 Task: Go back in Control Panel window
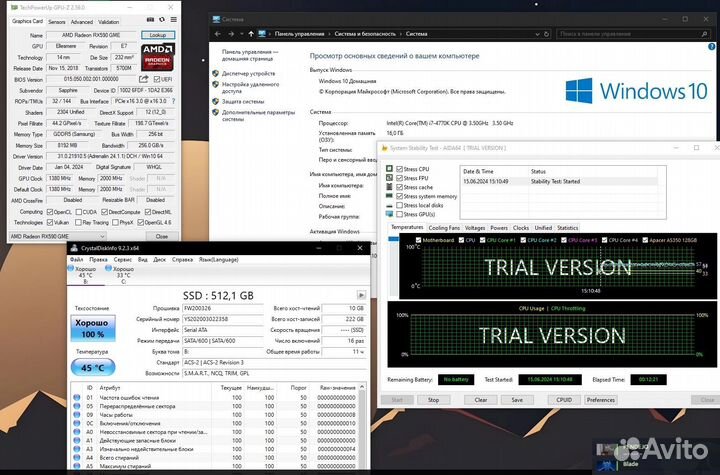click(x=218, y=34)
